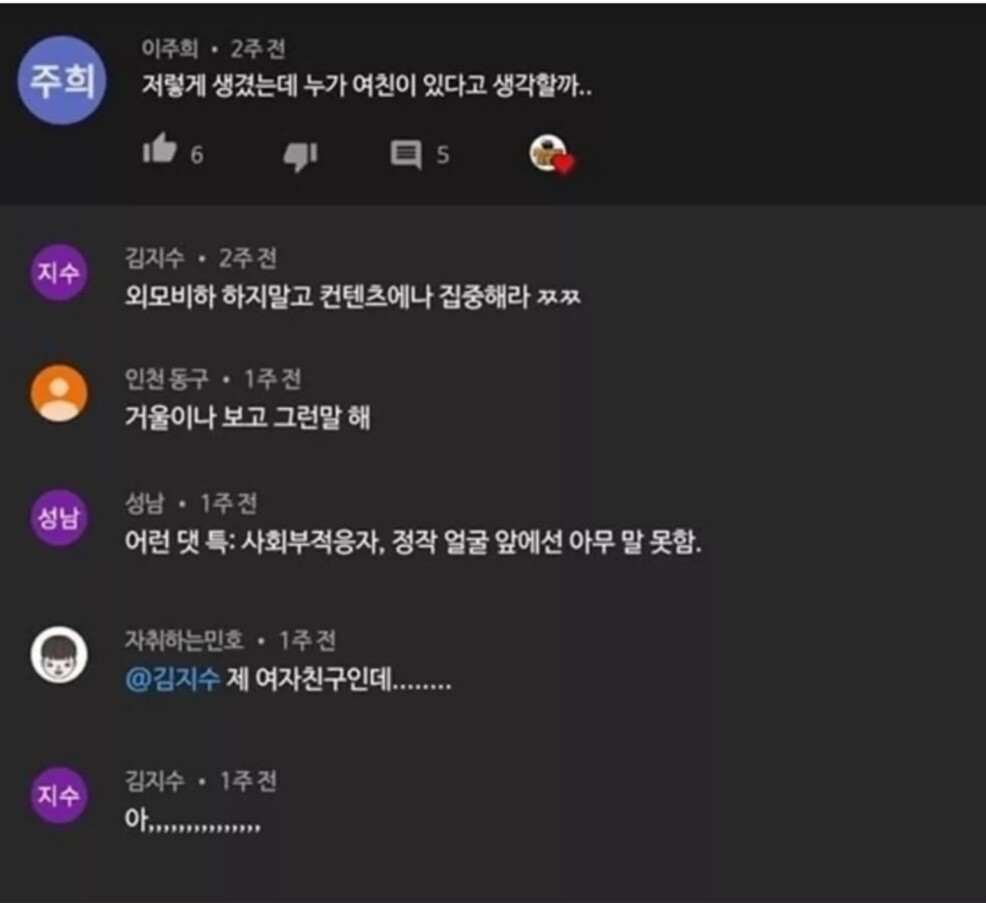Open the 이주희 username
Image resolution: width=986 pixels, height=903 pixels.
(x=169, y=48)
